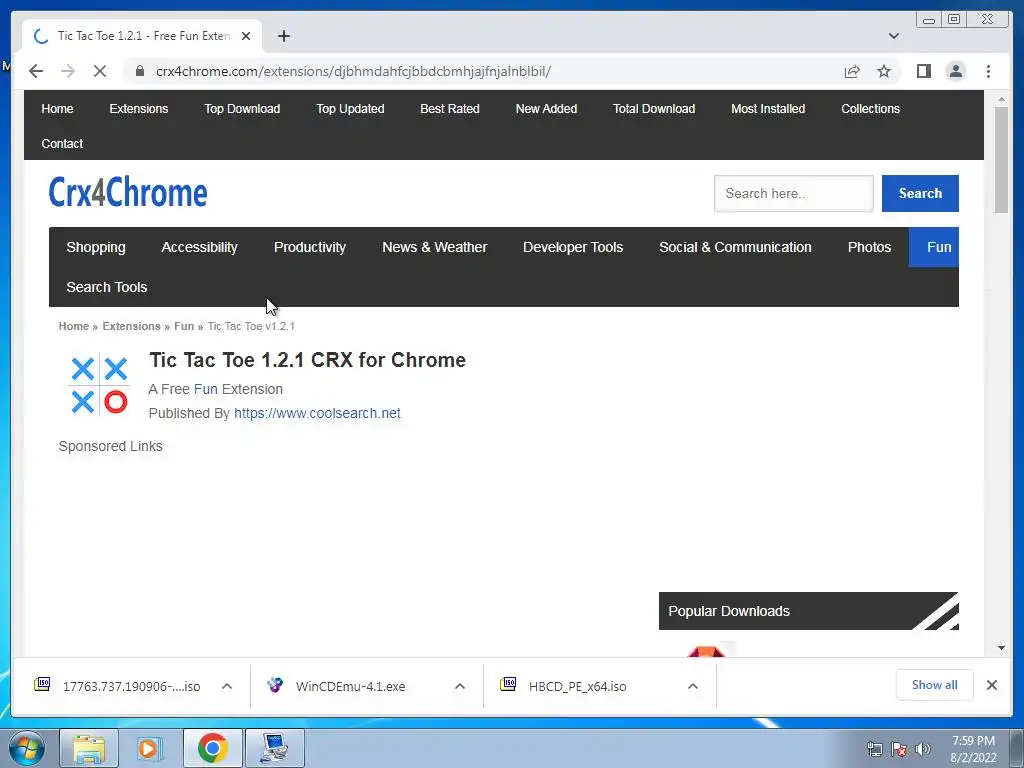Close the downloads bar

[x=991, y=685]
